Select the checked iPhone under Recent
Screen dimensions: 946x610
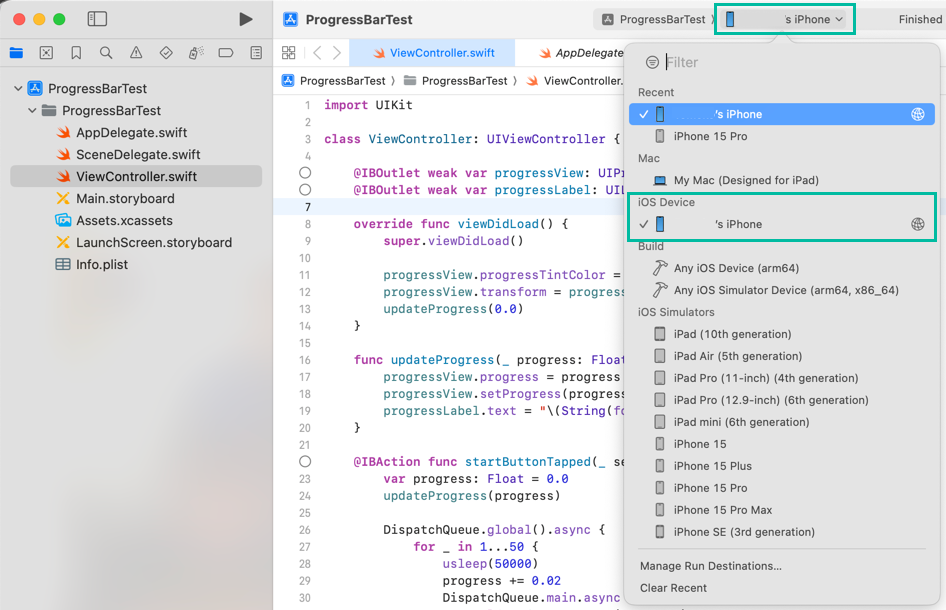pyautogui.click(x=782, y=114)
